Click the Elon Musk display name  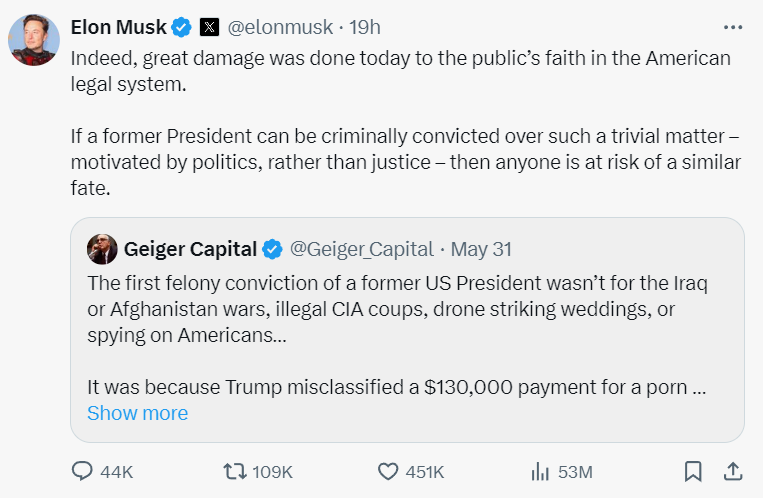click(117, 27)
